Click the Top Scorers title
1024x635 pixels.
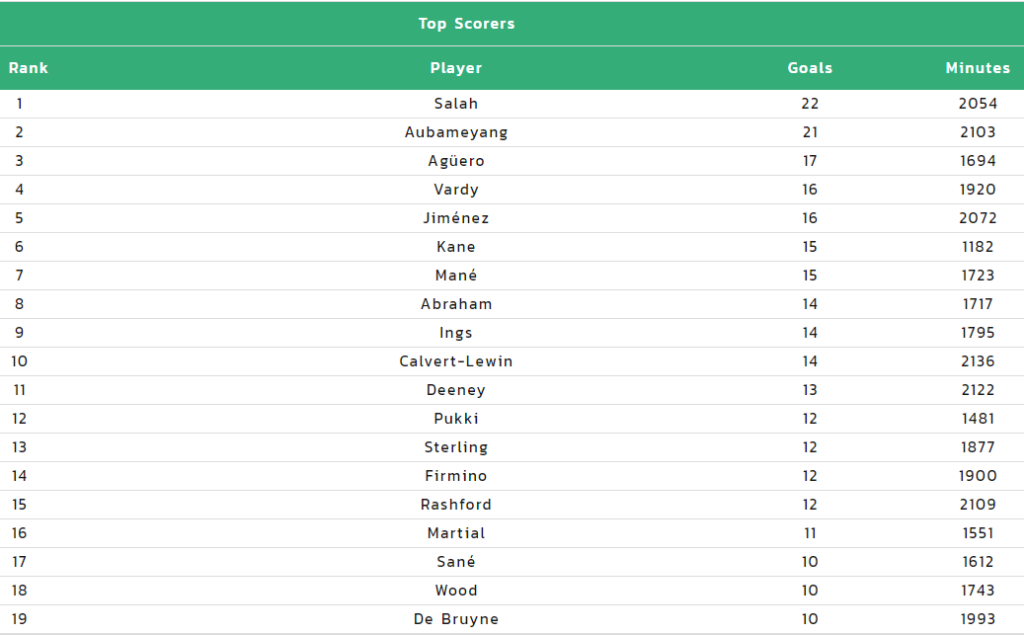466,24
